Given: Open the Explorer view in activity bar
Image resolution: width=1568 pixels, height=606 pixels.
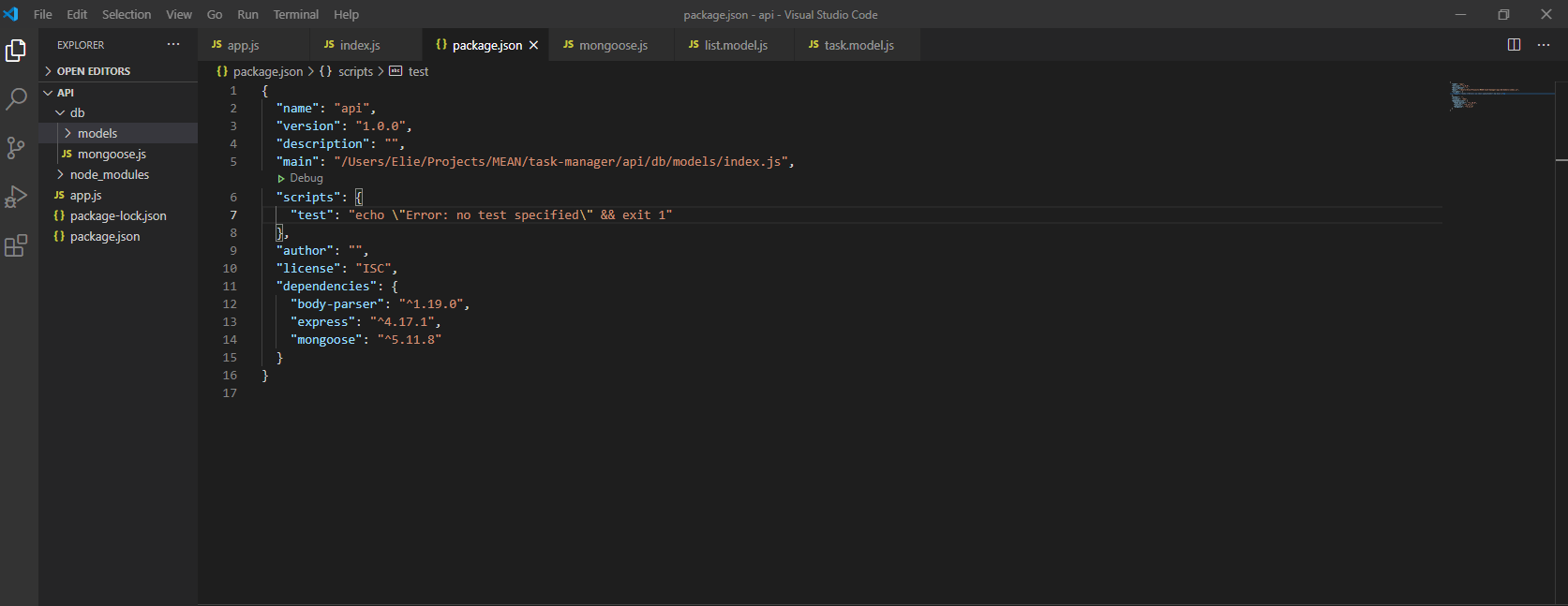Looking at the screenshot, I should pyautogui.click(x=16, y=50).
